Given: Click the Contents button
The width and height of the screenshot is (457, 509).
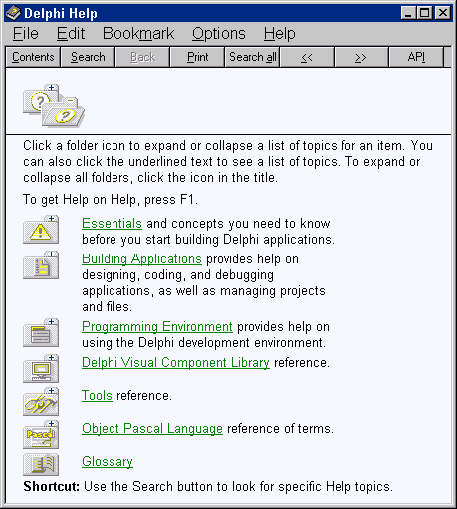Looking at the screenshot, I should [x=33, y=57].
